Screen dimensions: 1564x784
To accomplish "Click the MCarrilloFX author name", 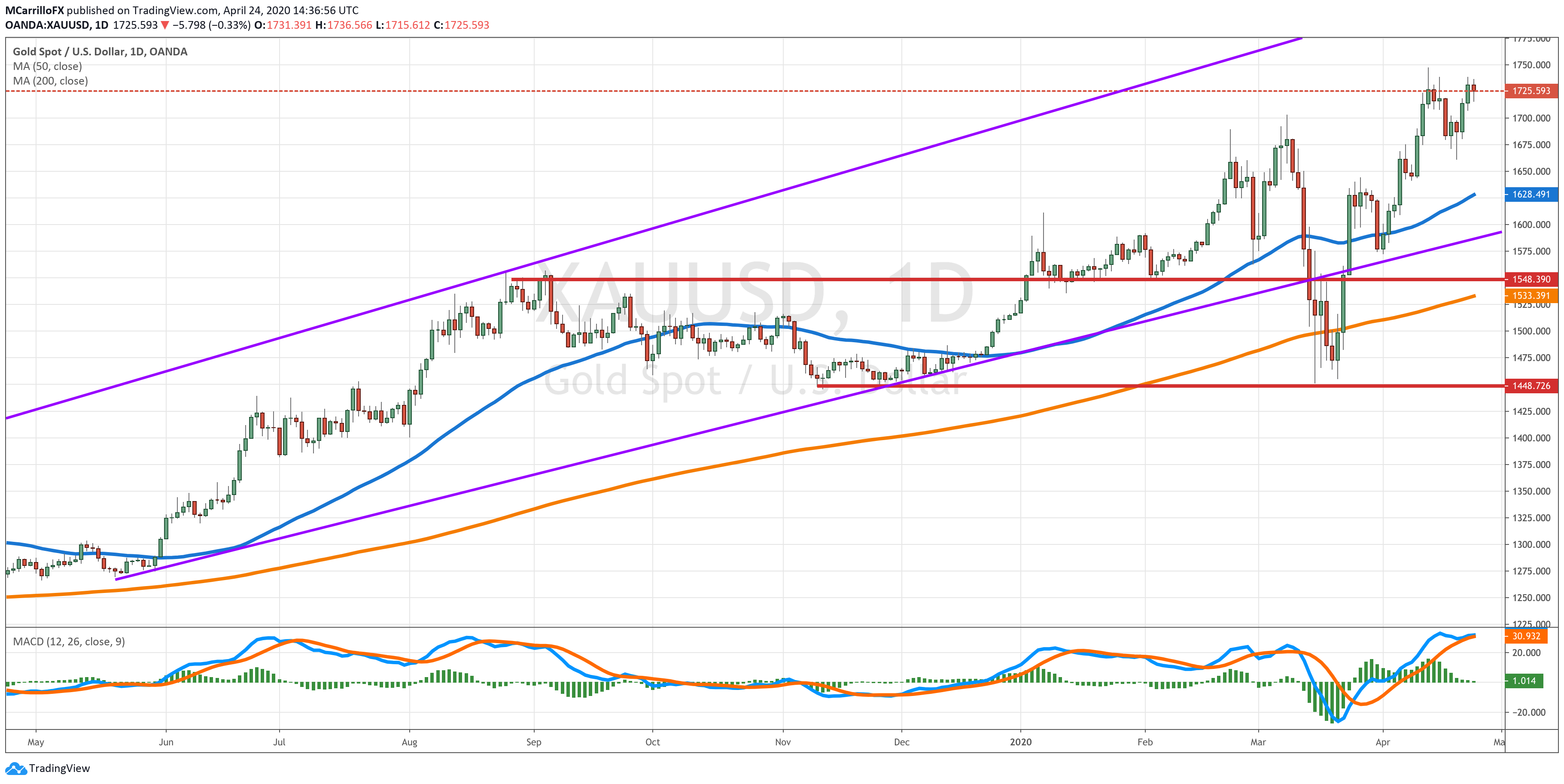I will (x=35, y=10).
